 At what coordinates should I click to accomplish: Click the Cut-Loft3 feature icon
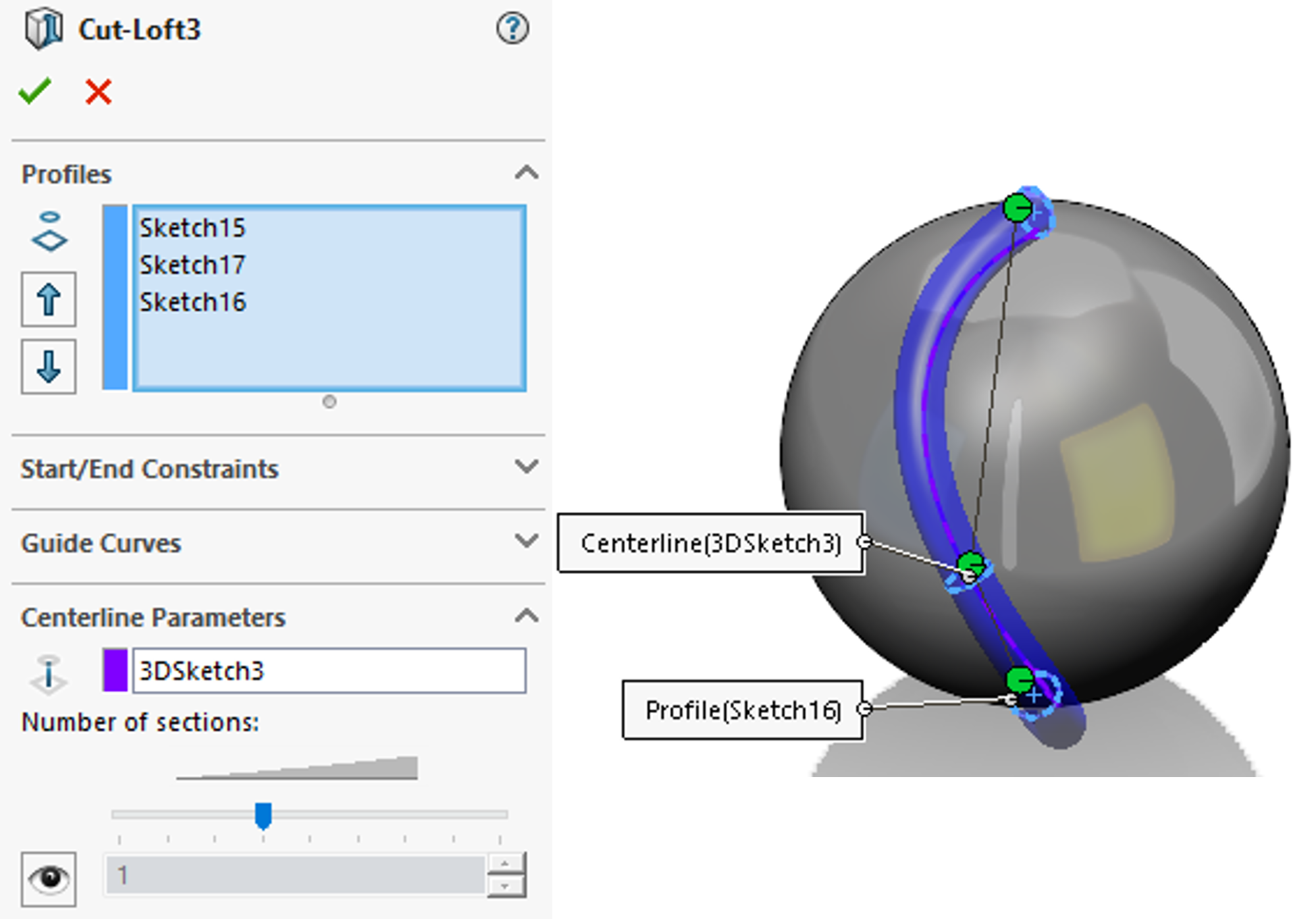click(43, 30)
